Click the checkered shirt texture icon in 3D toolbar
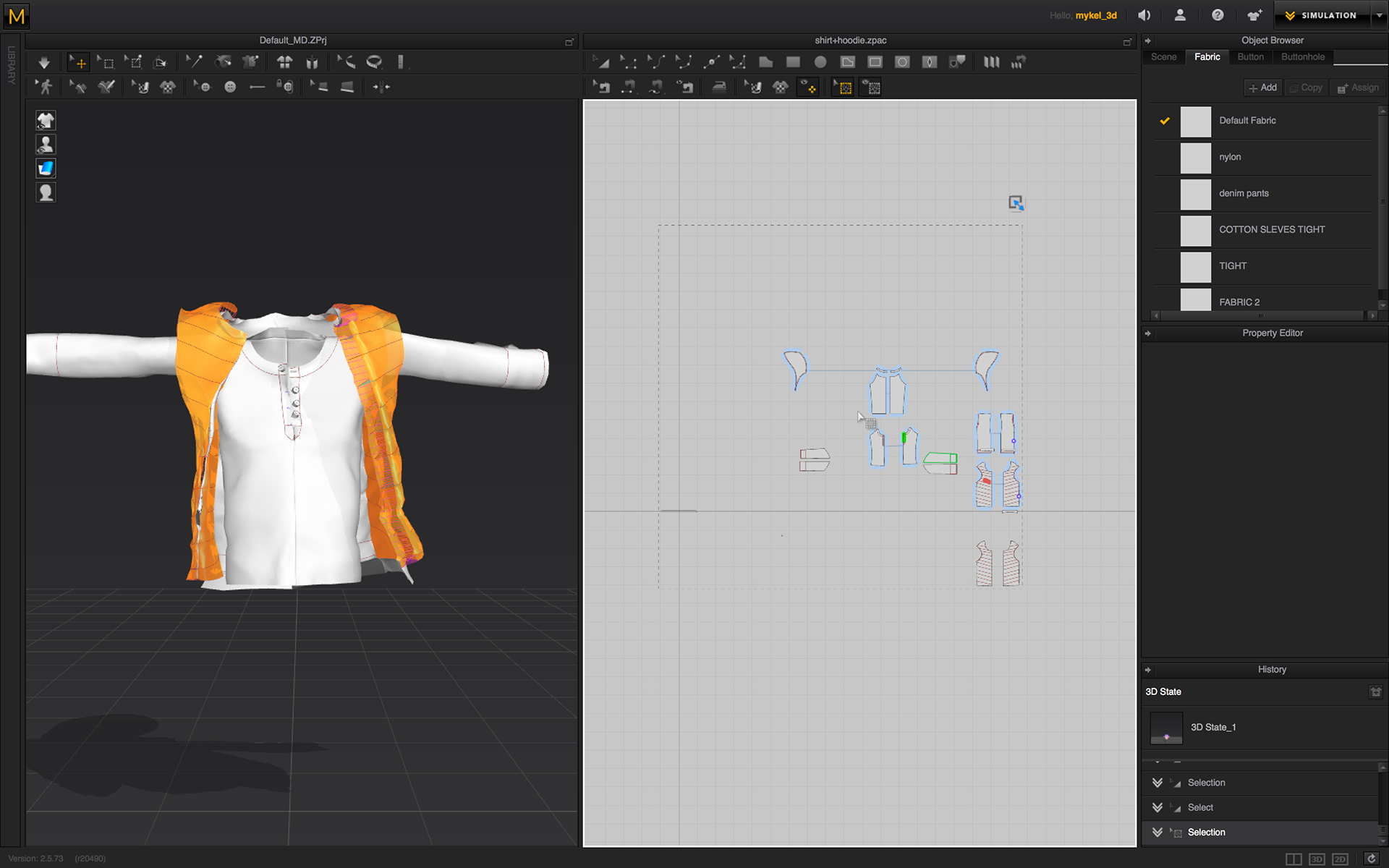 (168, 88)
